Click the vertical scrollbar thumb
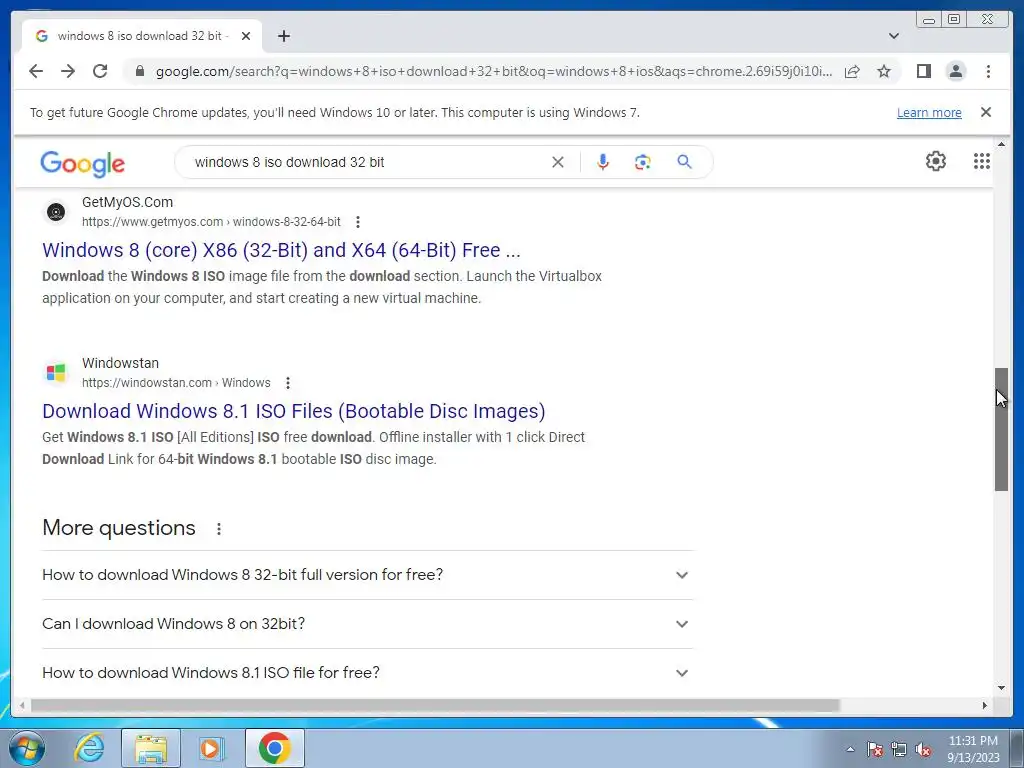The width and height of the screenshot is (1024, 768). tap(1002, 430)
